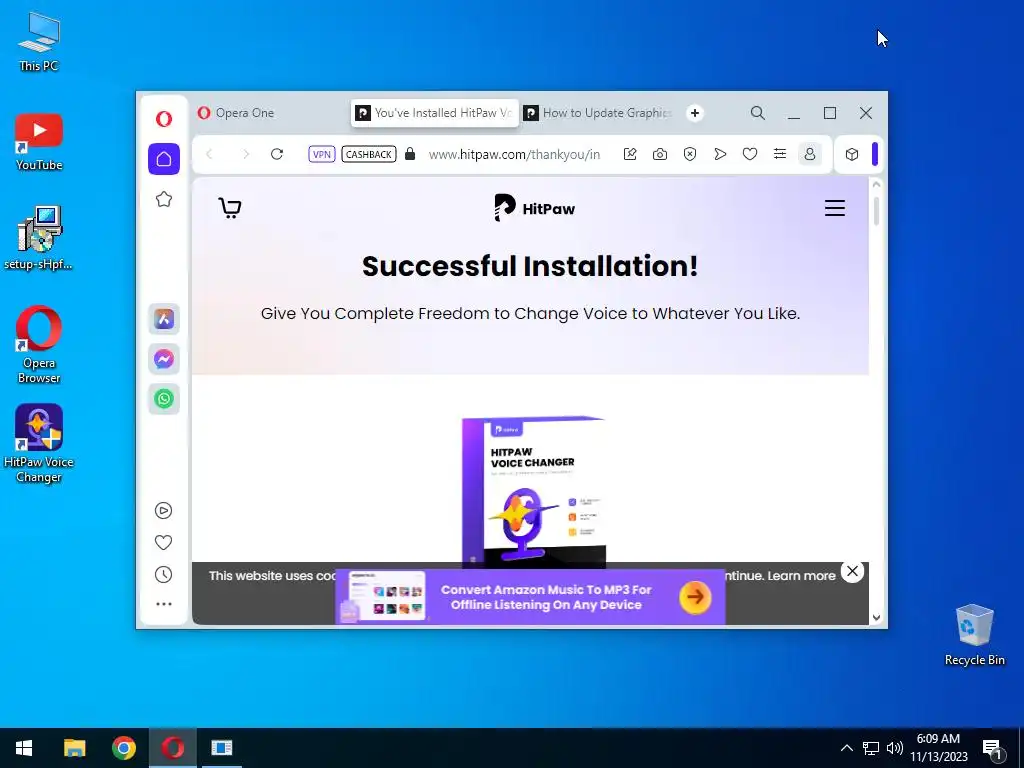Screen dimensions: 1024x768
Task: Expand the HitPaw hamburger menu
Action: pos(835,208)
